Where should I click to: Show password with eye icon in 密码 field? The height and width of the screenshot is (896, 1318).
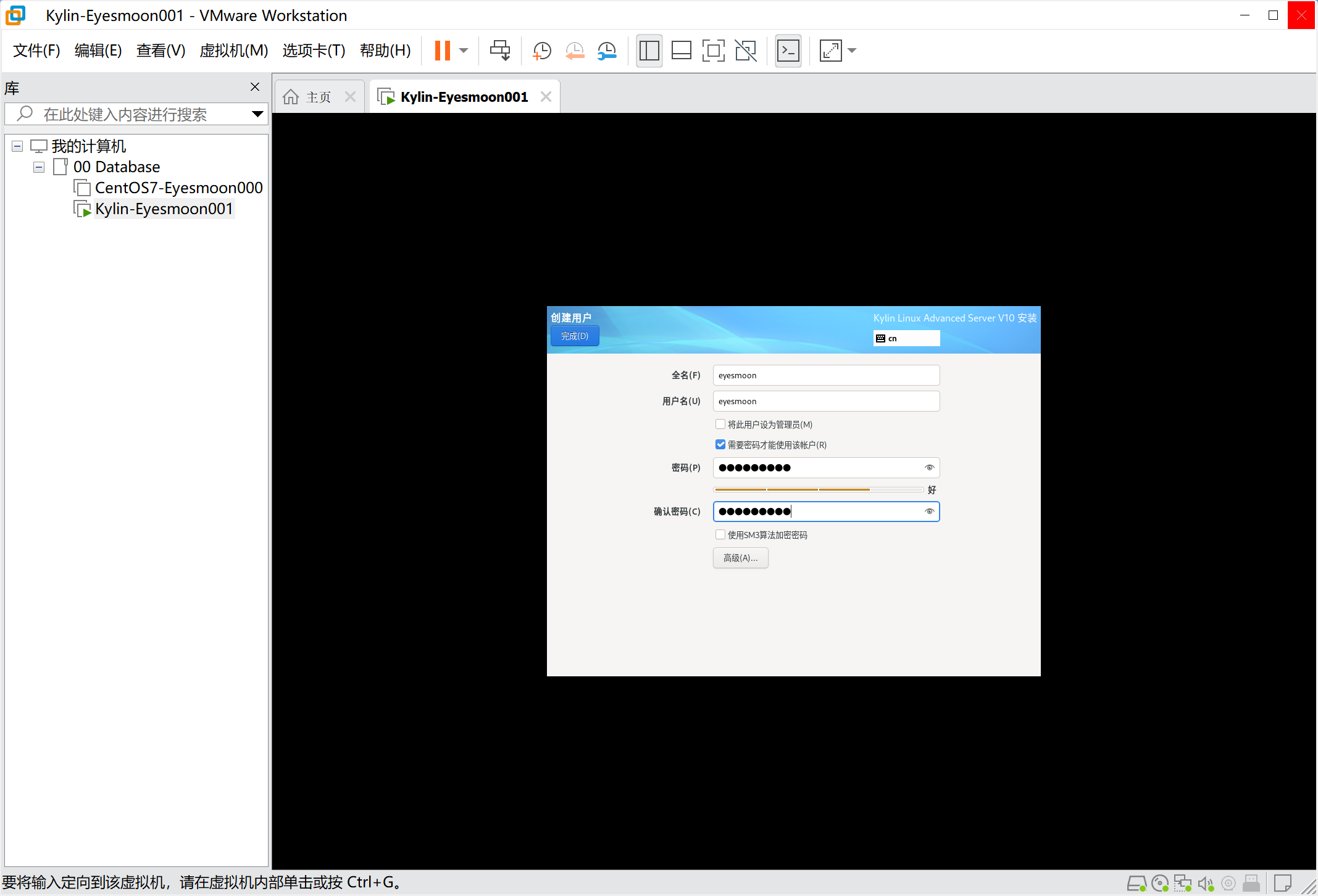(930, 468)
